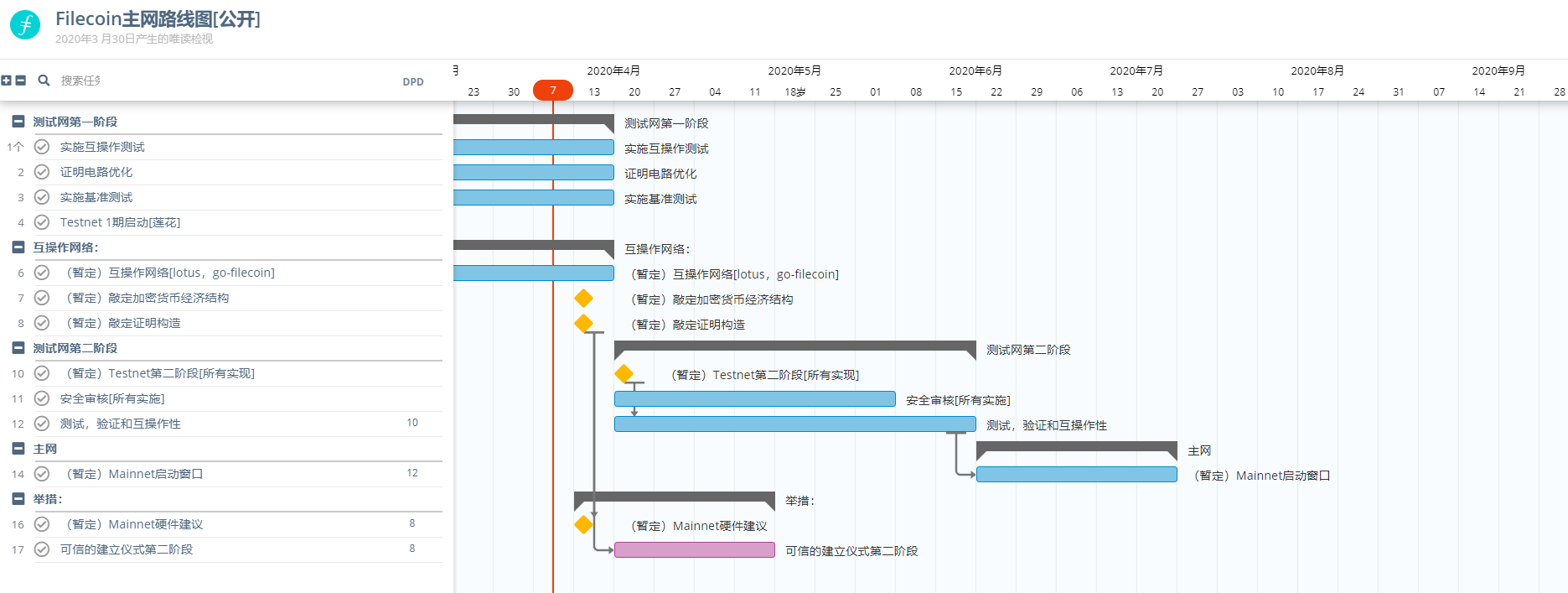Click the Filecoin主网路线图 title

158,19
